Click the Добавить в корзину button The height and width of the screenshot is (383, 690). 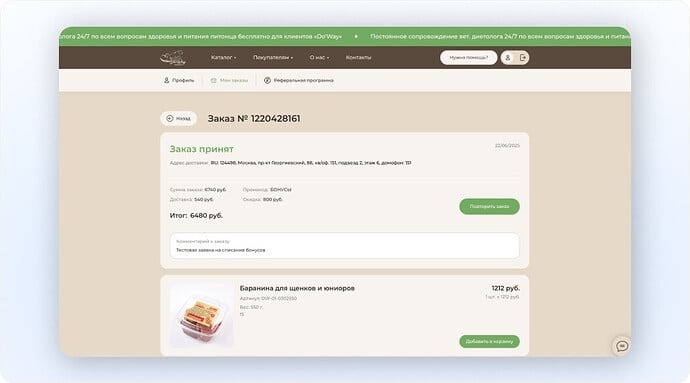[x=489, y=342]
